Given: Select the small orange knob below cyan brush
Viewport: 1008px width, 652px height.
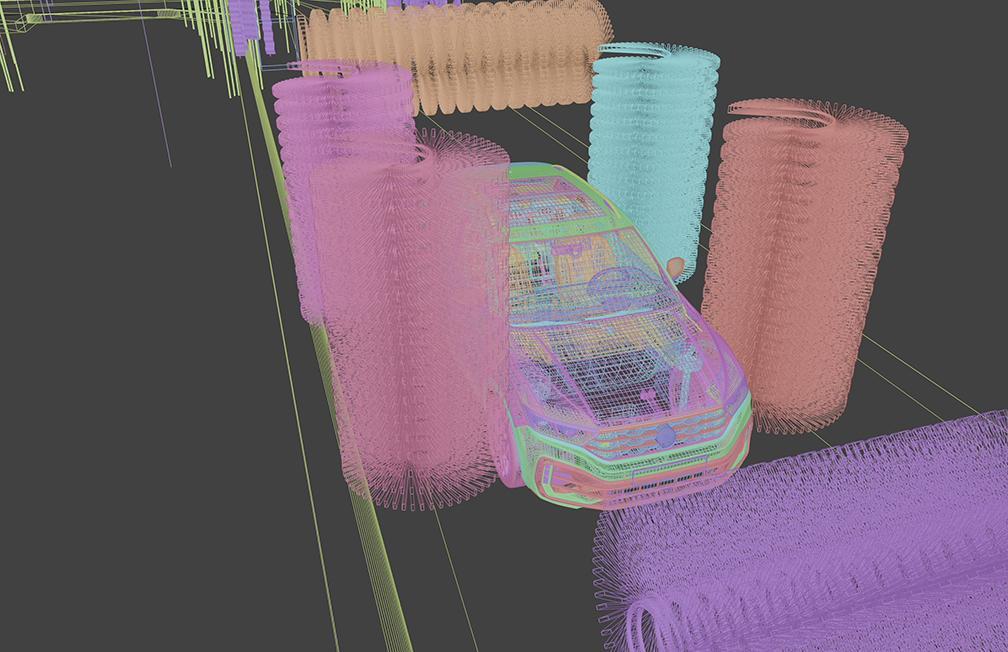Looking at the screenshot, I should [677, 266].
